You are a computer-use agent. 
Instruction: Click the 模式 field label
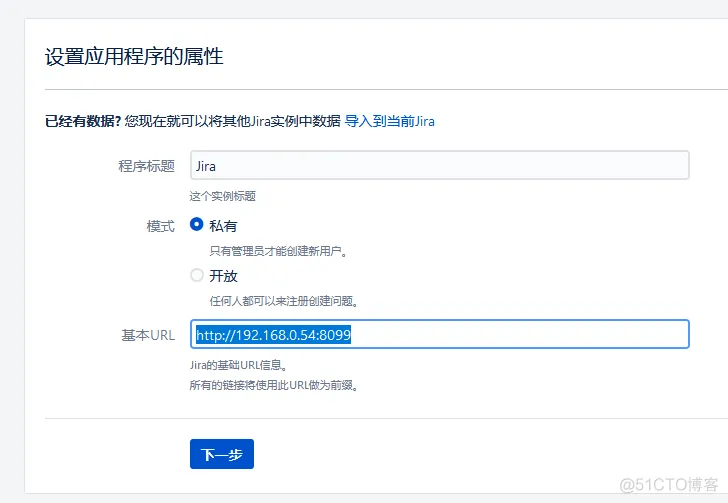pos(161,226)
